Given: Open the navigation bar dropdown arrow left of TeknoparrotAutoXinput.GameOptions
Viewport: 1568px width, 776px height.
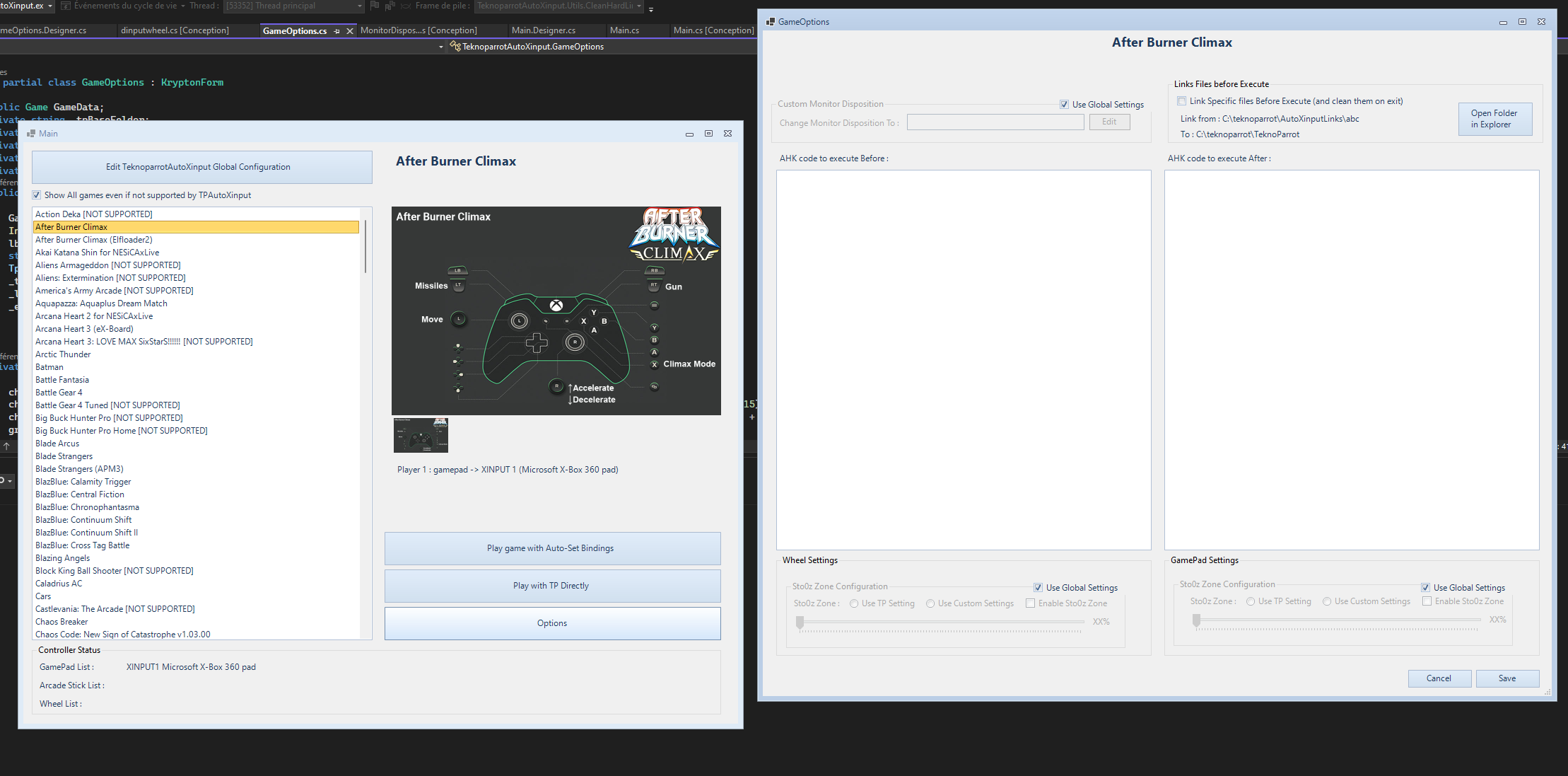Looking at the screenshot, I should coord(441,47).
